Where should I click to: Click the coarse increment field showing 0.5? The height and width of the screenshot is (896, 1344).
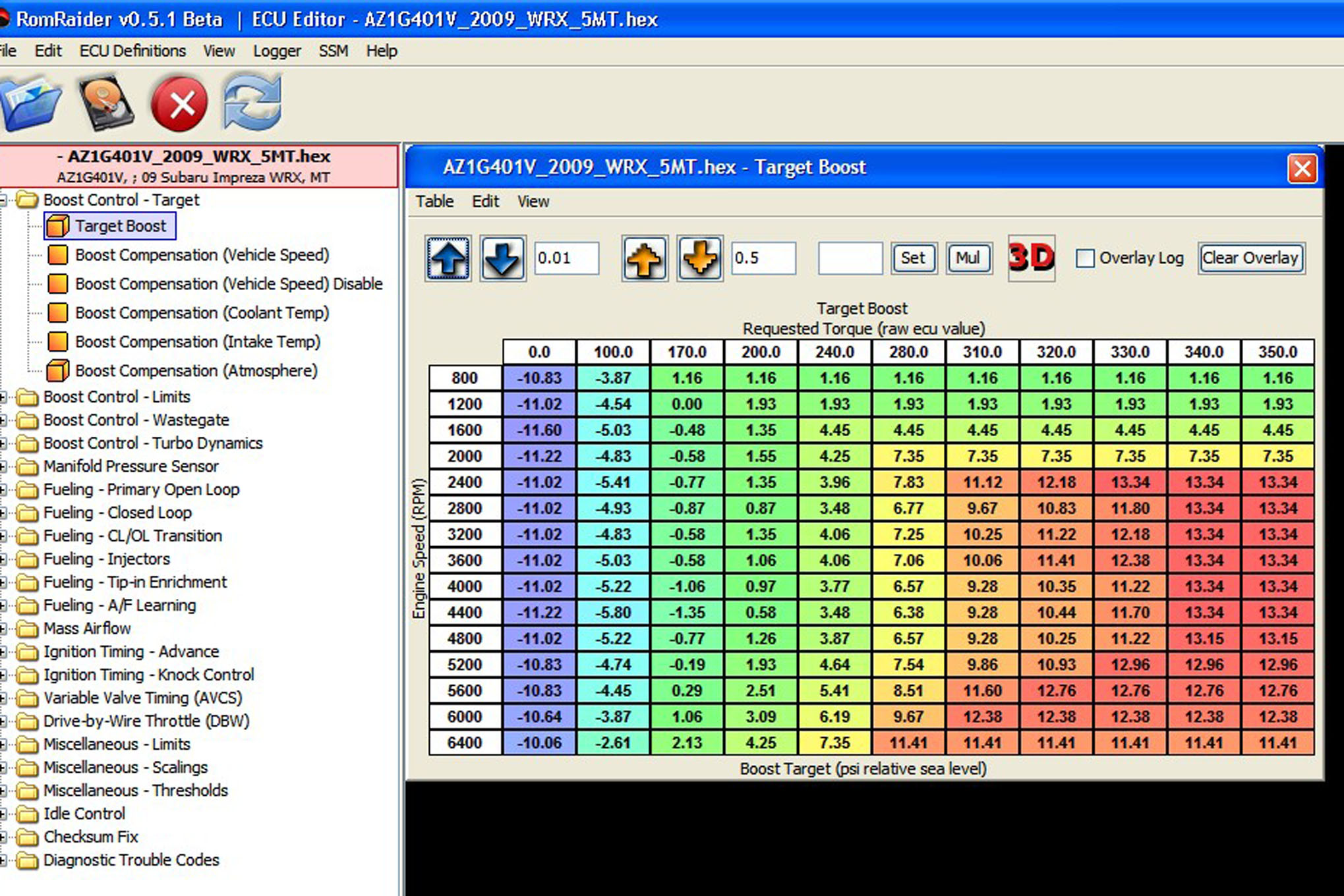[x=763, y=258]
